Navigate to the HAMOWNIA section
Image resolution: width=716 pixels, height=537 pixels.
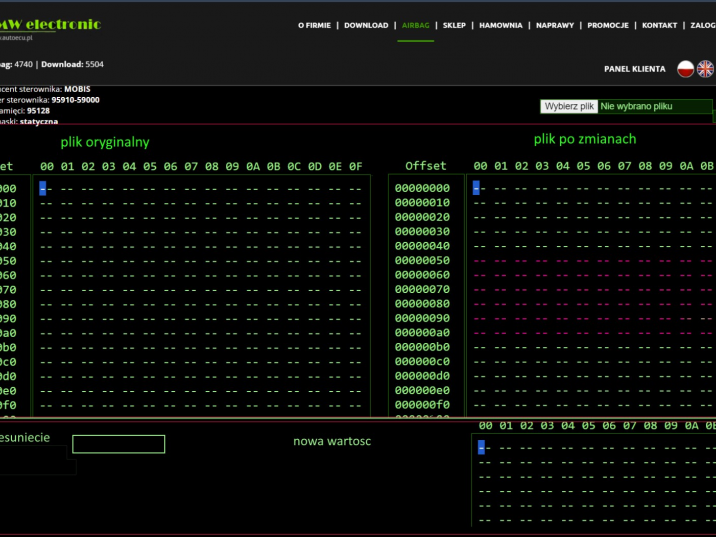click(x=501, y=25)
